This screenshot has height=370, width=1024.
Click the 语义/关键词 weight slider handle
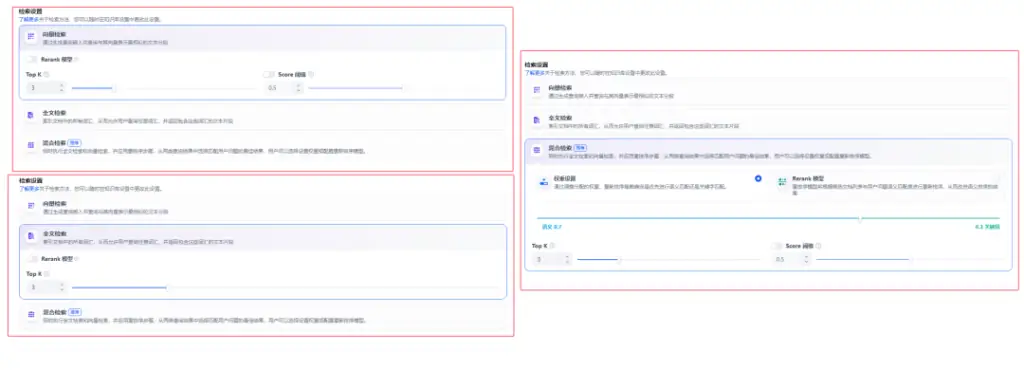[859, 219]
